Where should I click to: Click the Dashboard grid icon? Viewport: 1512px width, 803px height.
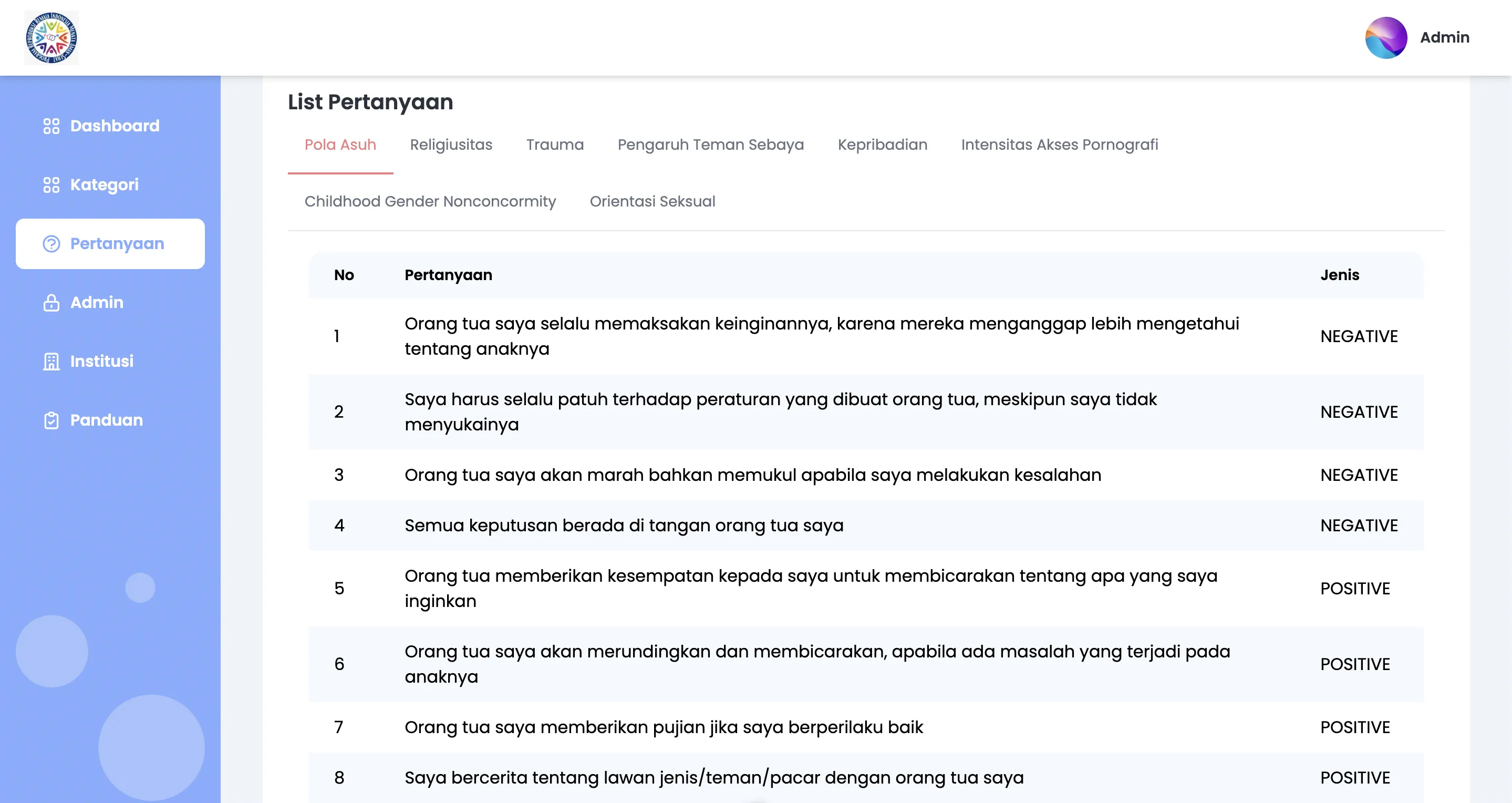pos(51,126)
